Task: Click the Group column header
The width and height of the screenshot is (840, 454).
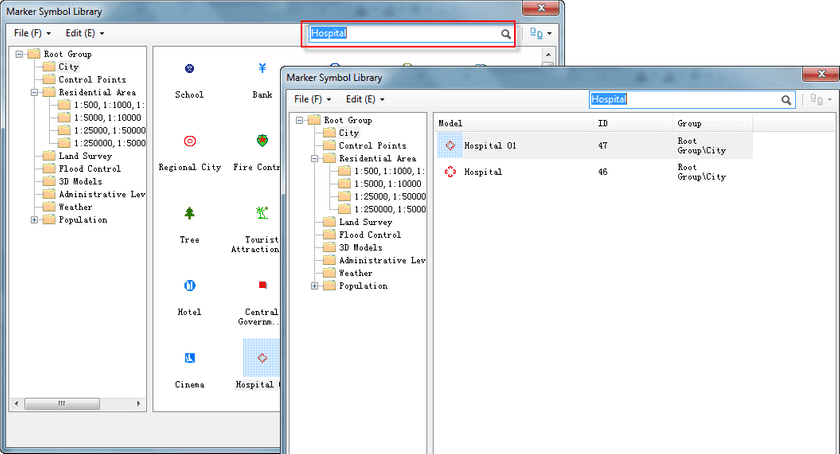Action: tap(689, 124)
